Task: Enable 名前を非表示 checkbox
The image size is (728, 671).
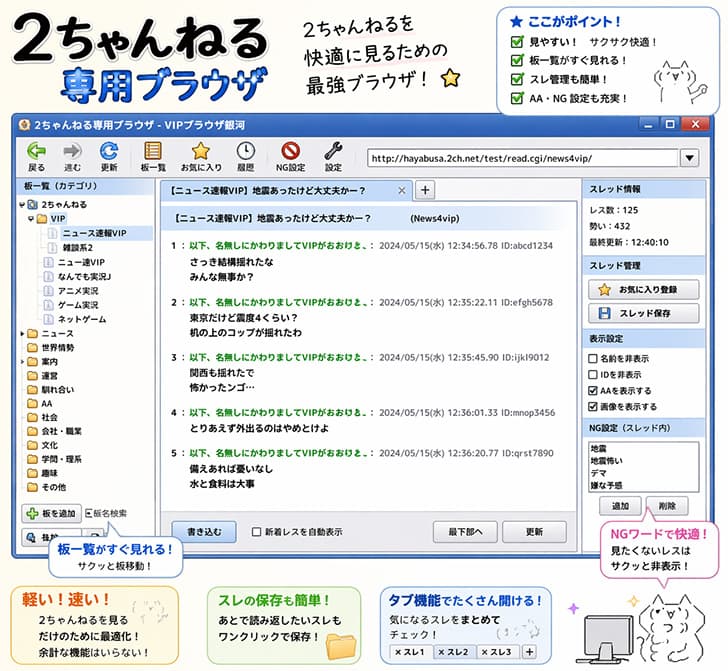Action: 593,358
